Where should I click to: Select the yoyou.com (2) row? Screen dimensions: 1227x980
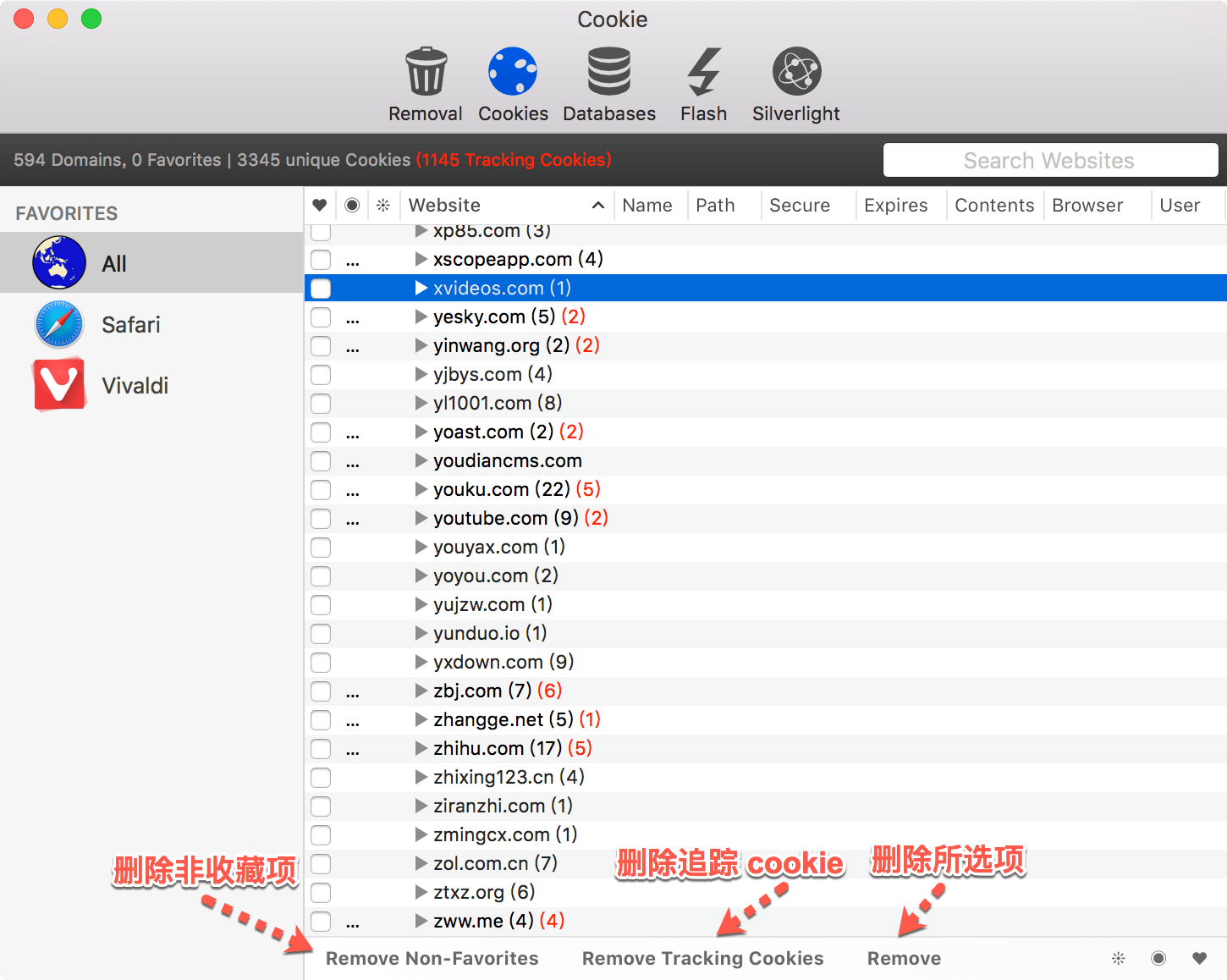point(765,575)
